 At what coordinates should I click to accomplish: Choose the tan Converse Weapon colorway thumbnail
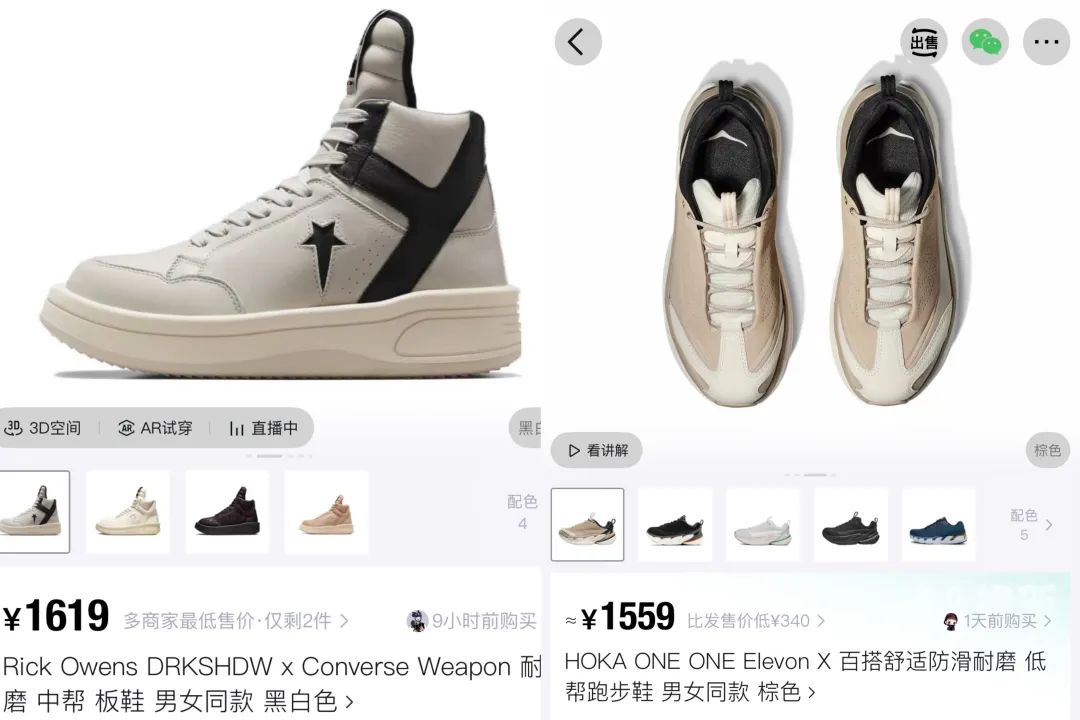(326, 512)
